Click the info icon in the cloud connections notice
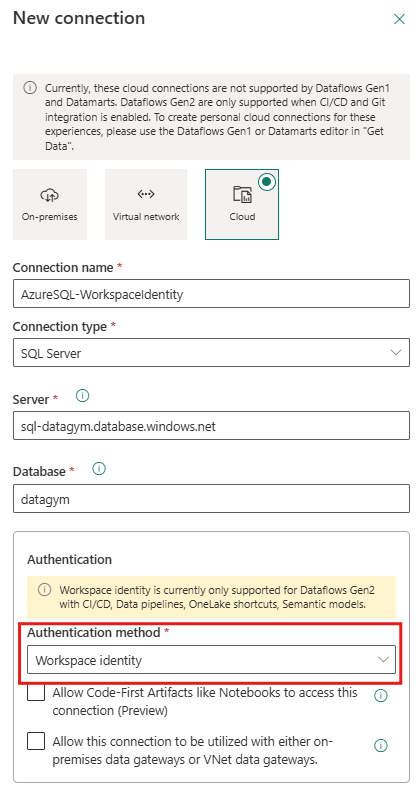The image size is (418, 791). click(x=30, y=88)
